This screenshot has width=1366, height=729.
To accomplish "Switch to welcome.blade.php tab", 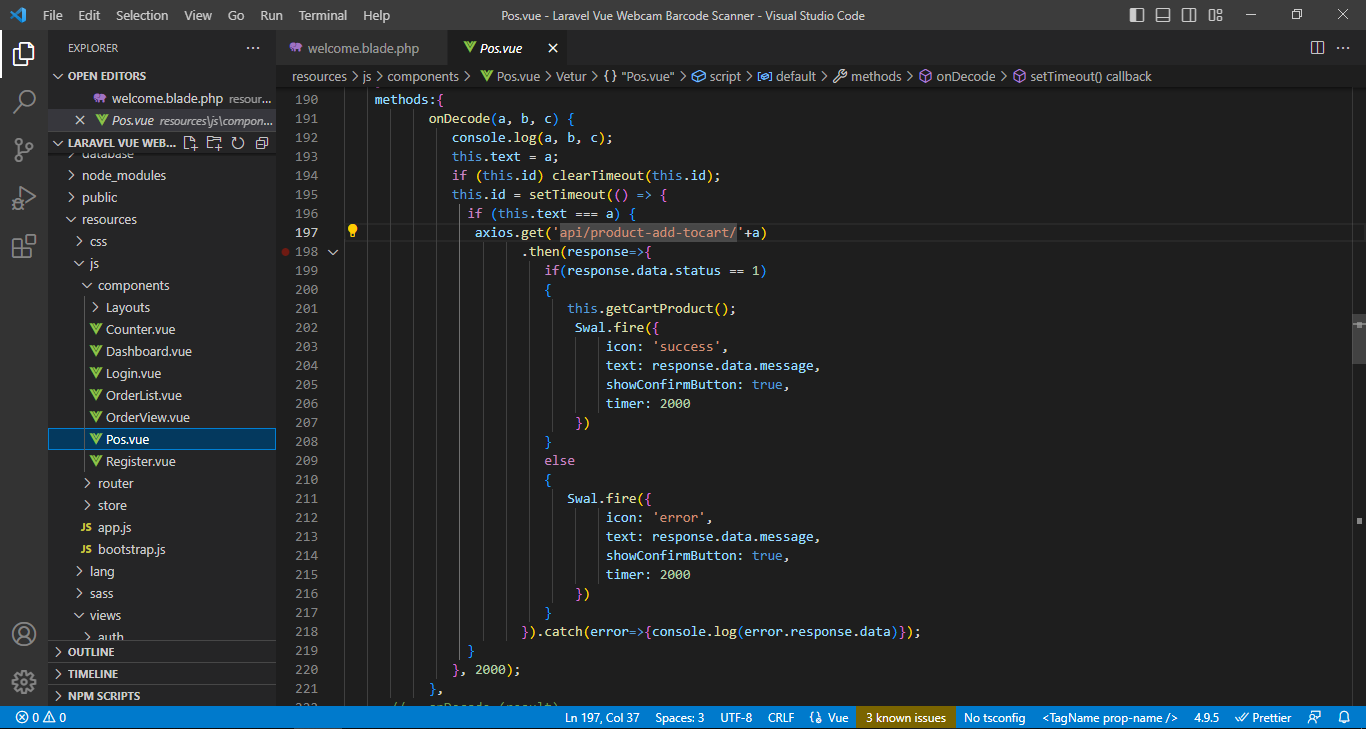I will (363, 48).
